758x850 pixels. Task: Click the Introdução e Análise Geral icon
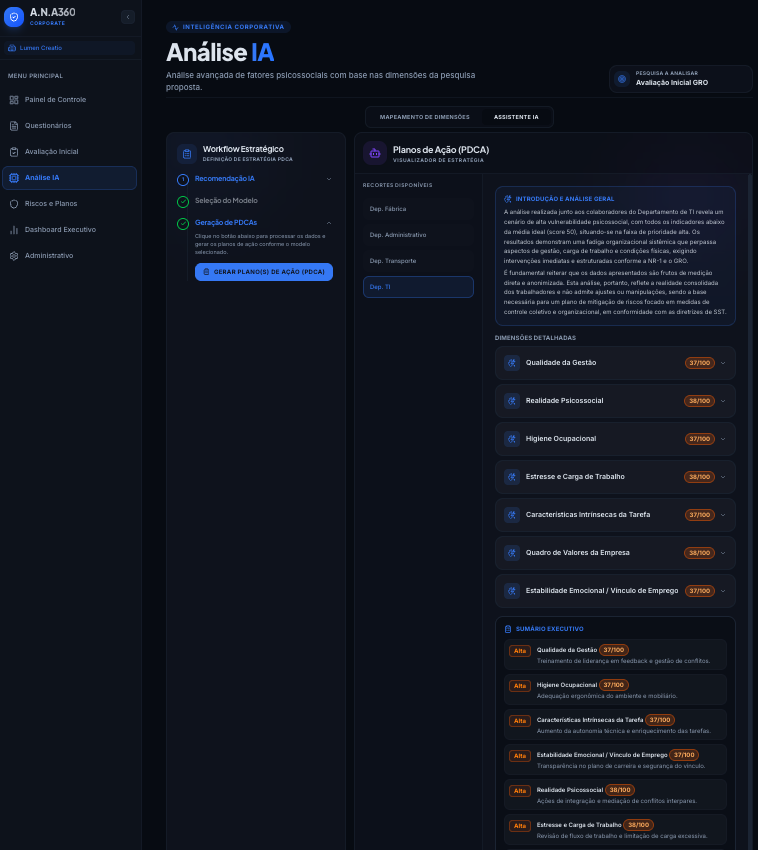click(x=508, y=199)
